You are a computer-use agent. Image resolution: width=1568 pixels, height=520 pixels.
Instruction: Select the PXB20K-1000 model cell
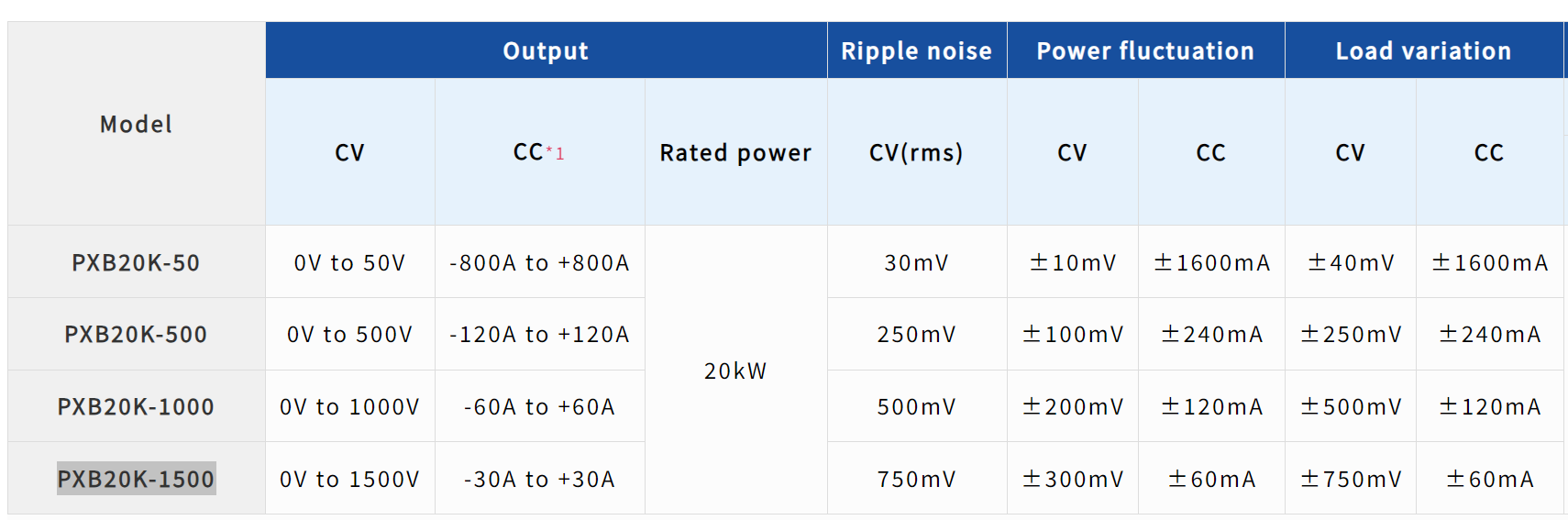tap(136, 407)
